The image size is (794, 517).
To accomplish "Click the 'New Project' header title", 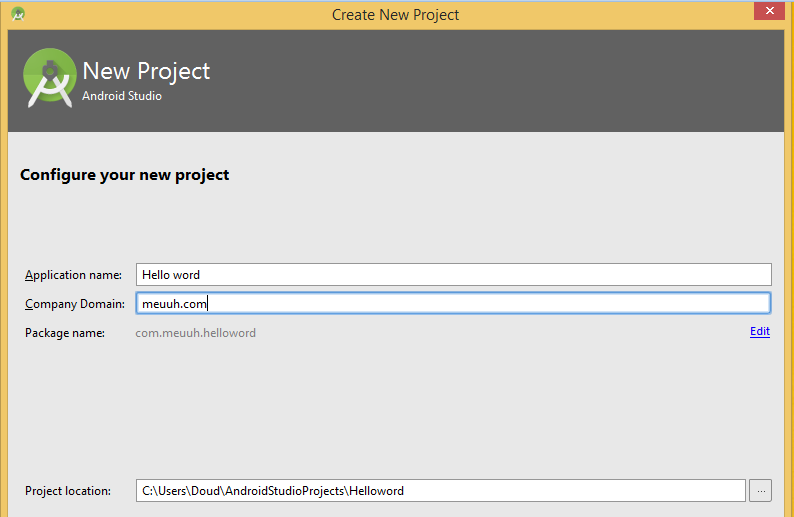I will coord(146,71).
